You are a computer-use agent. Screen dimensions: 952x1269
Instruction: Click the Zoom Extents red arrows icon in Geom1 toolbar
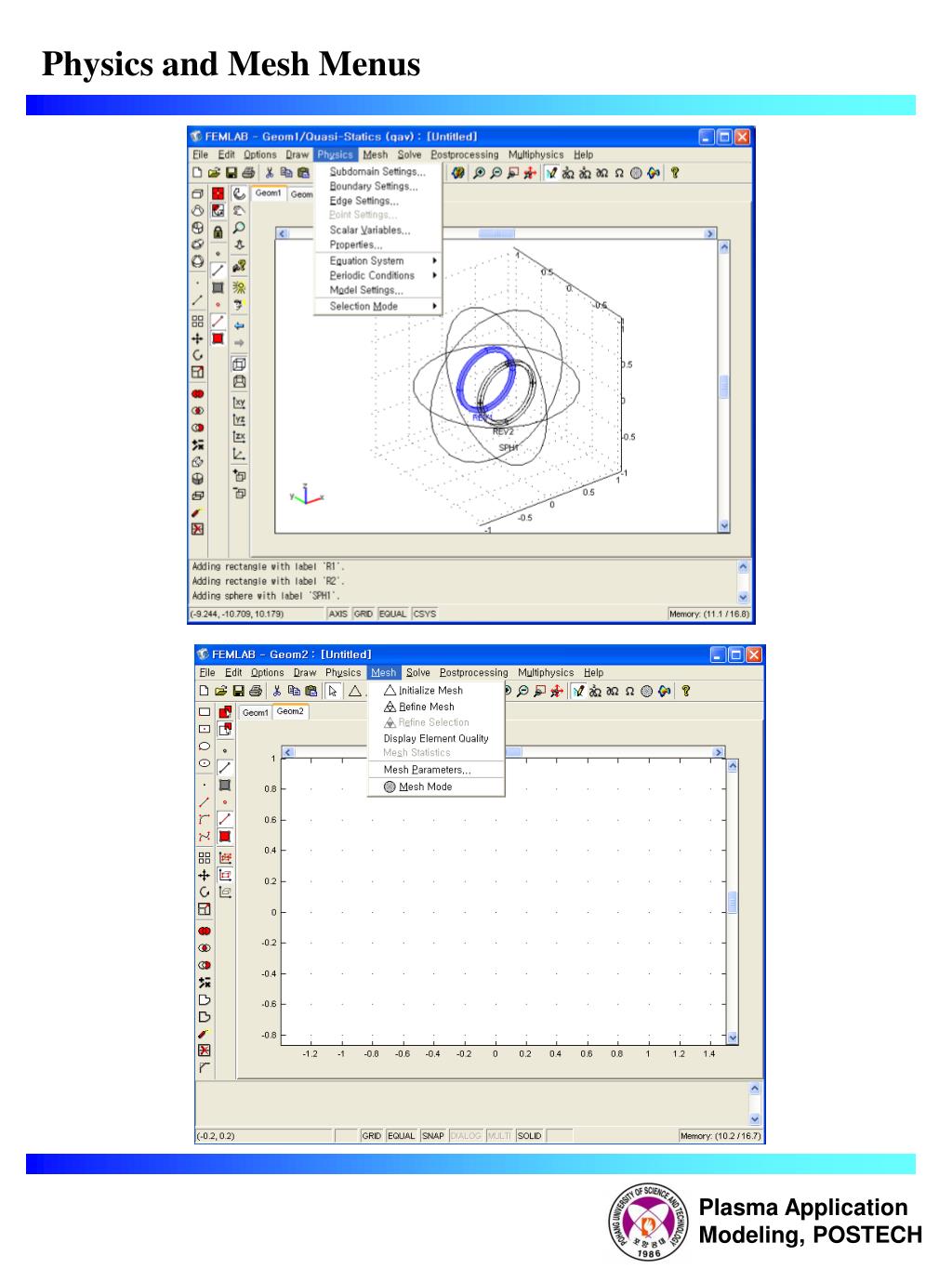(530, 172)
